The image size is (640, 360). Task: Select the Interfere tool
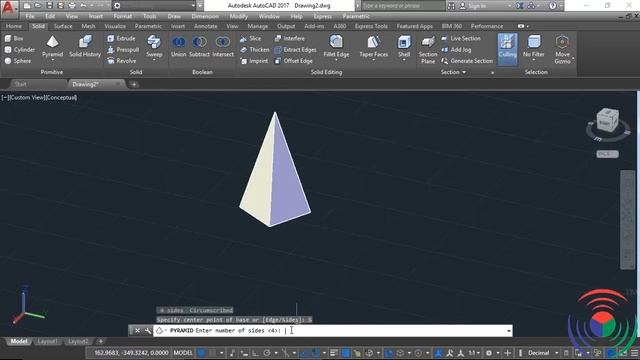pyautogui.click(x=289, y=38)
